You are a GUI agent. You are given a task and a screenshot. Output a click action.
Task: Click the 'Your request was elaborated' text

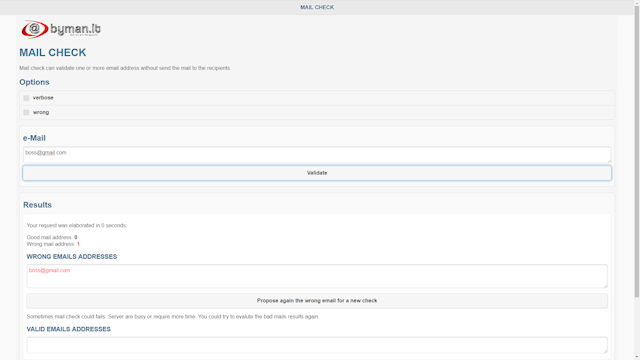click(77, 225)
